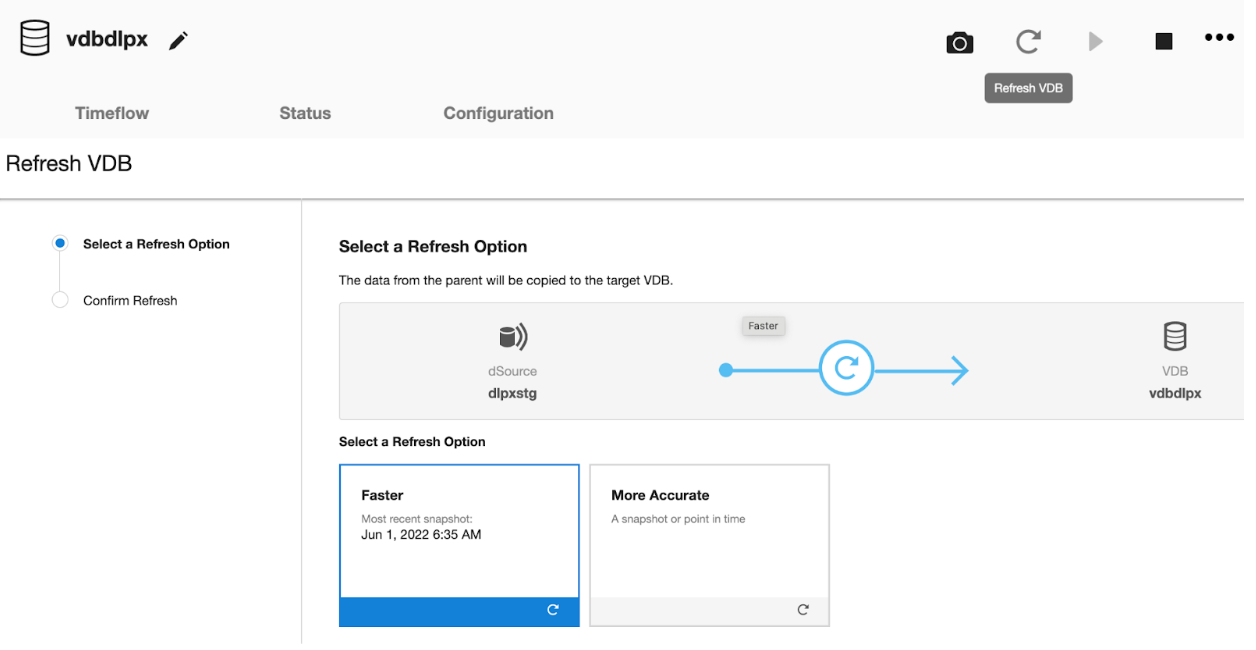
Task: Click refresh icon on Faster card footer
Action: (x=553, y=610)
